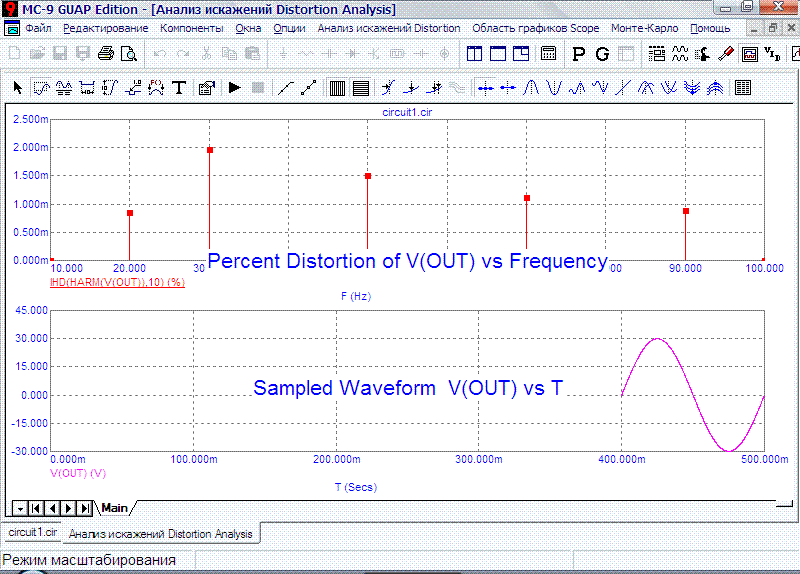This screenshot has width=800, height=574.
Task: Open the Область графиков Scope menu
Action: (x=536, y=28)
